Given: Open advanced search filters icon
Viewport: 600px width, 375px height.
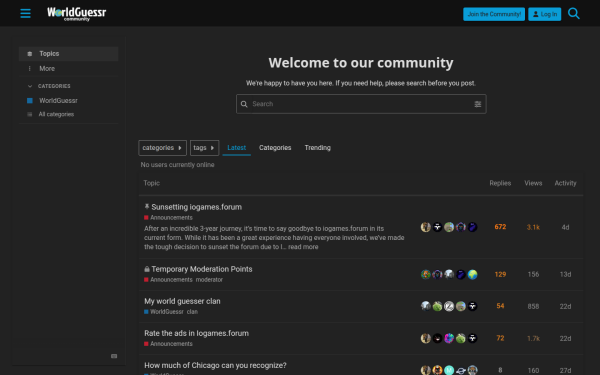Looking at the screenshot, I should click(x=478, y=104).
